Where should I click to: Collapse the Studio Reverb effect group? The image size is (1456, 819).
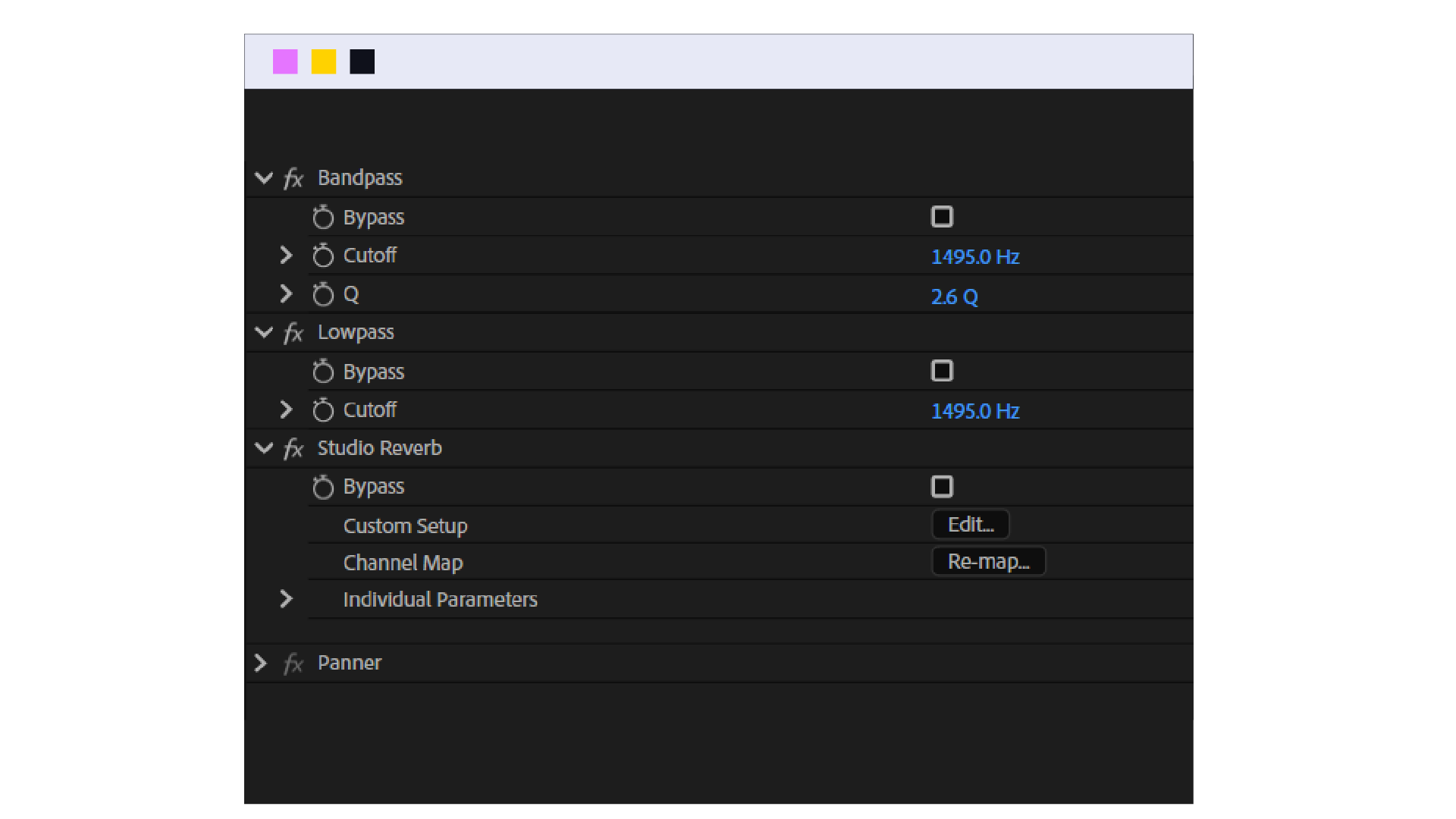coord(264,447)
